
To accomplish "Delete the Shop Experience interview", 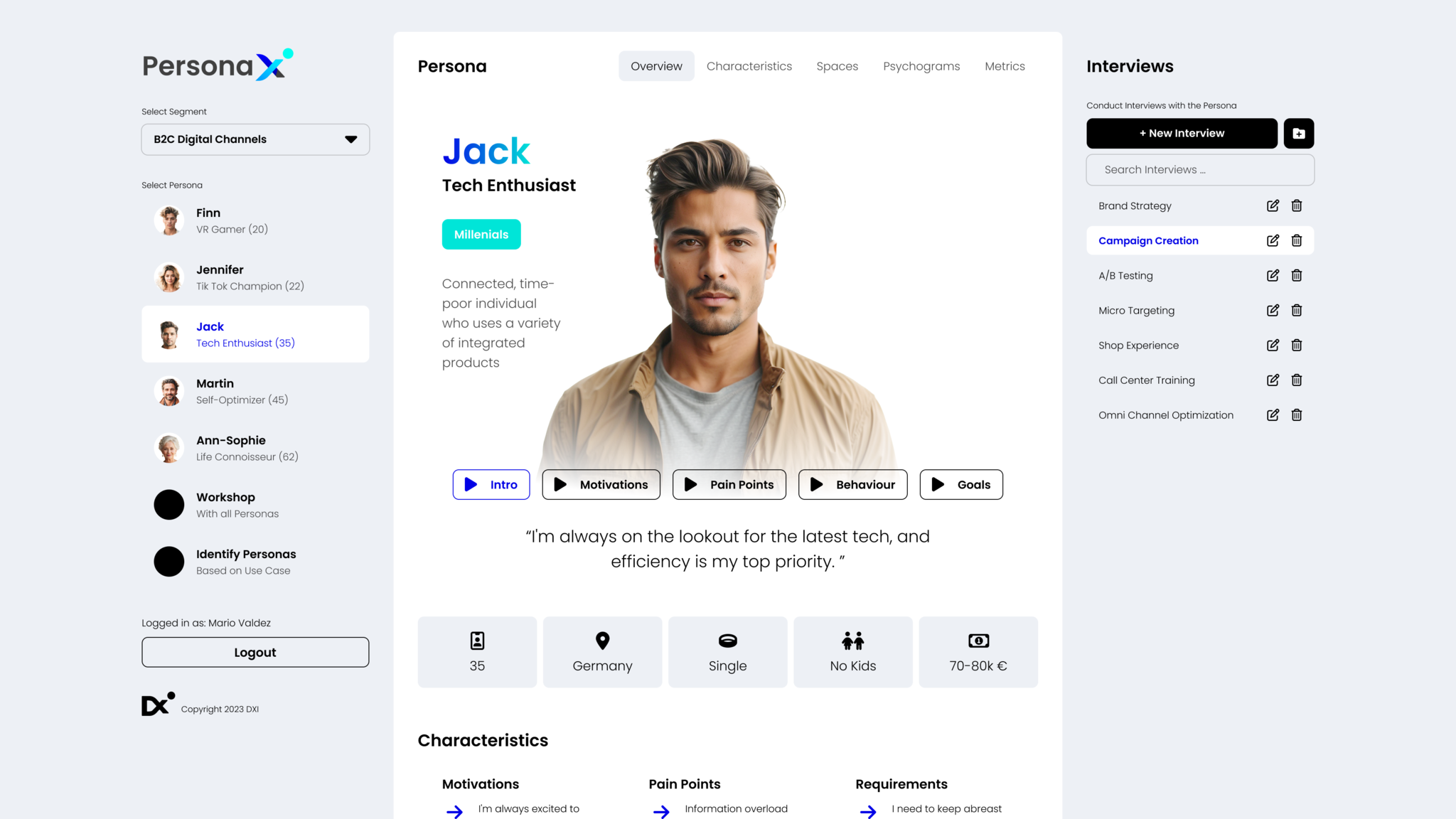I will [1297, 345].
